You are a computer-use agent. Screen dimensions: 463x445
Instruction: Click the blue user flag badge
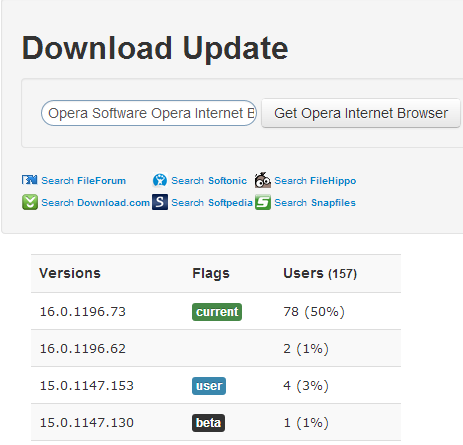[209, 386]
